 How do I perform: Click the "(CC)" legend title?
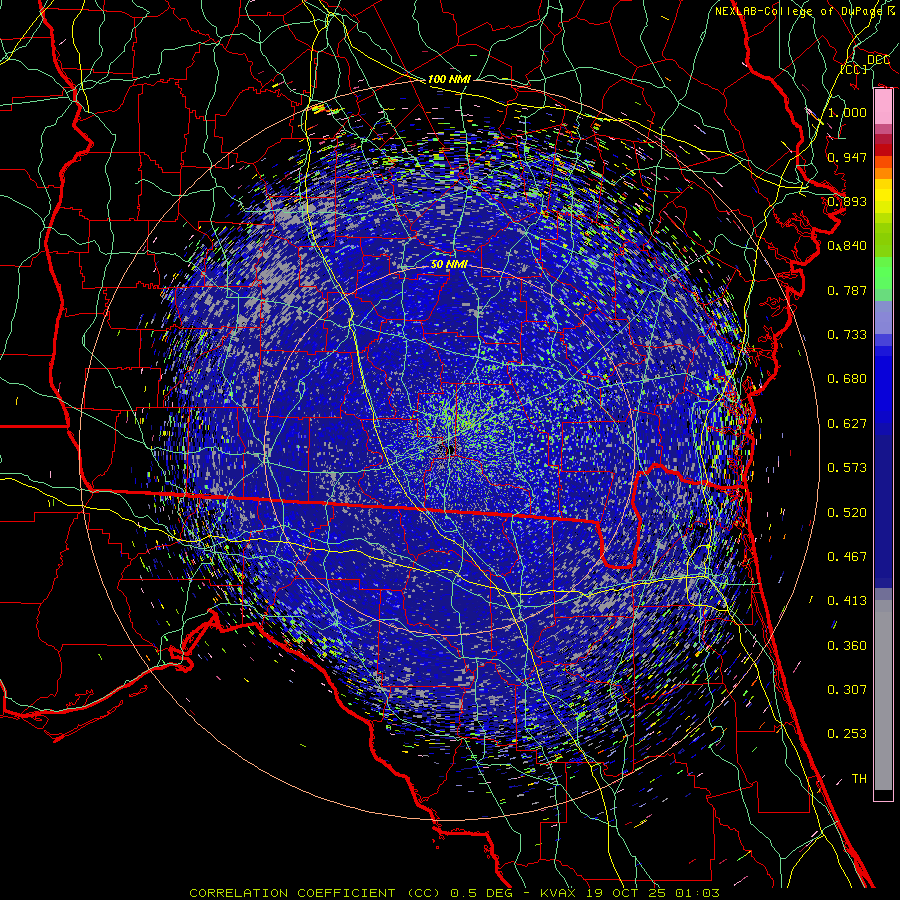[x=854, y=69]
